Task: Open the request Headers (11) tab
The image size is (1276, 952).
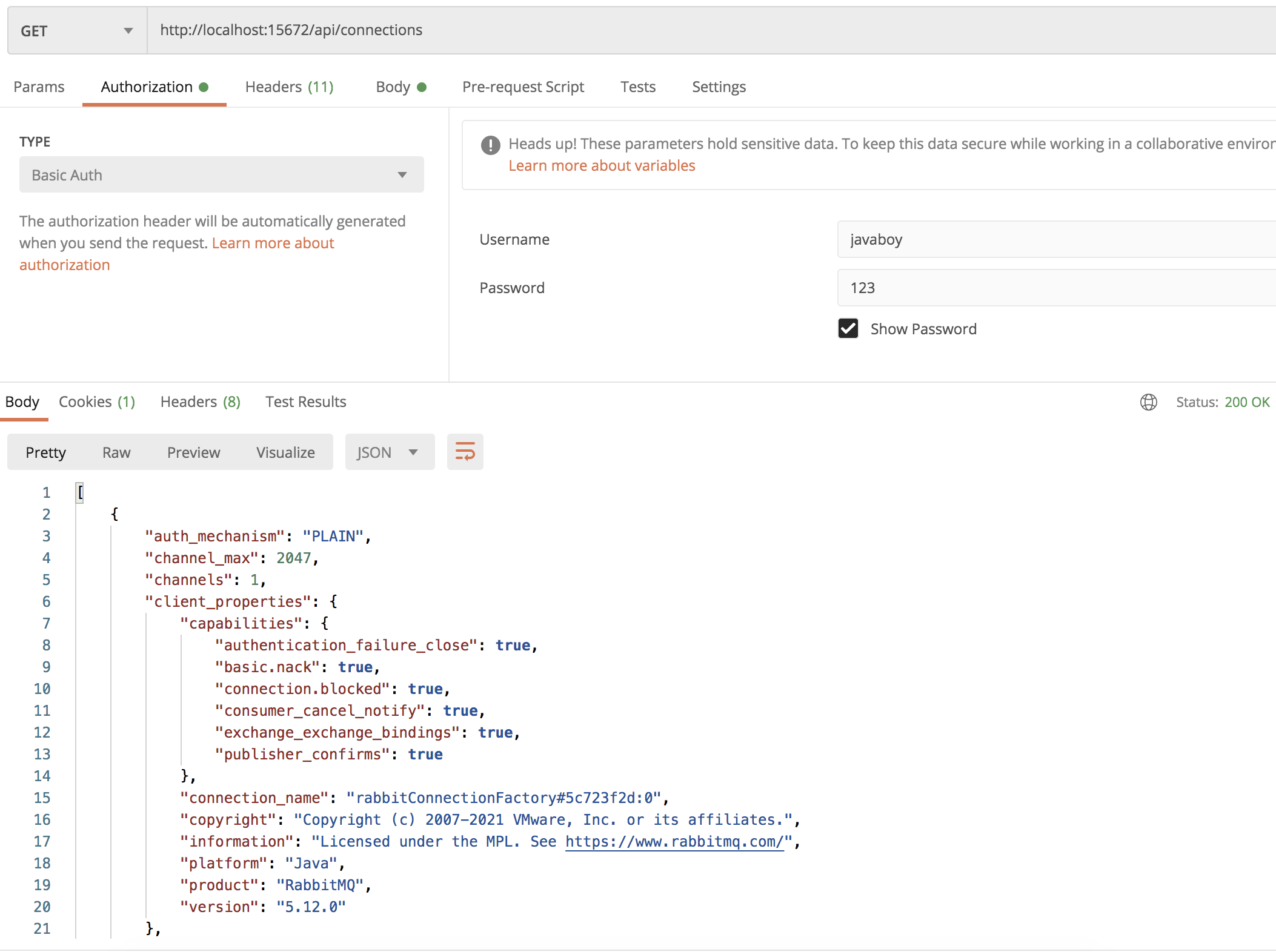Action: 289,87
